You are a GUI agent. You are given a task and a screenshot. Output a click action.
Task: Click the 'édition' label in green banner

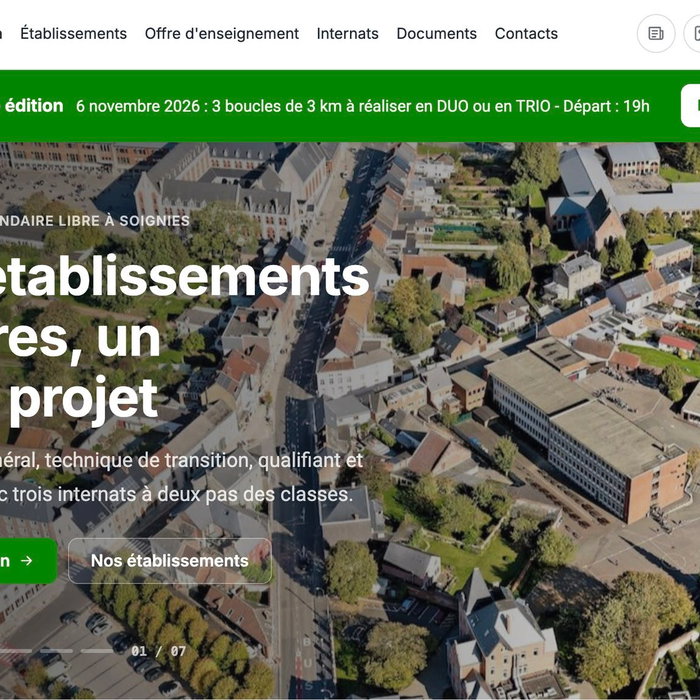34,106
